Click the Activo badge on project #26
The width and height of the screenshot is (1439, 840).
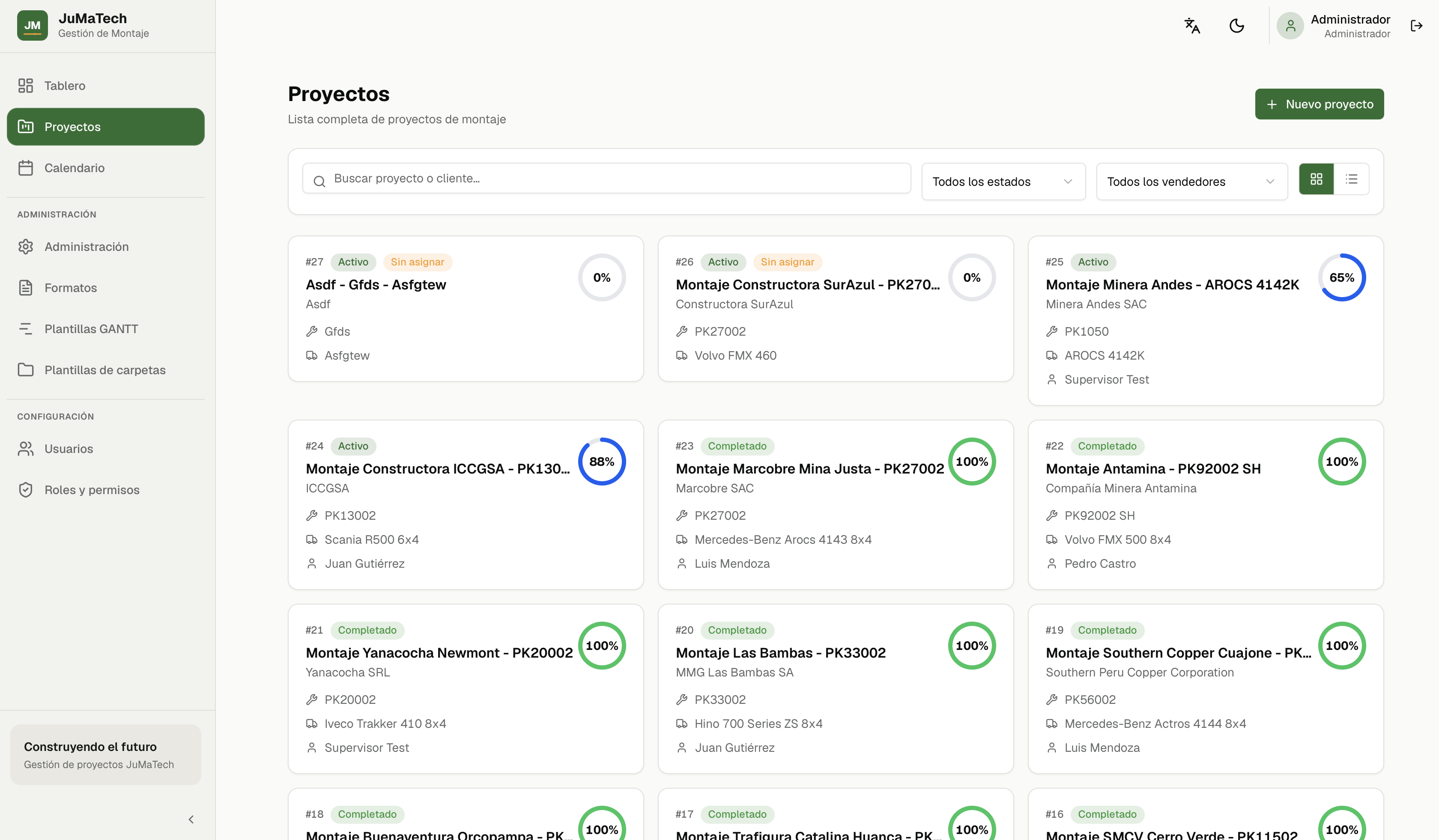[x=723, y=262]
